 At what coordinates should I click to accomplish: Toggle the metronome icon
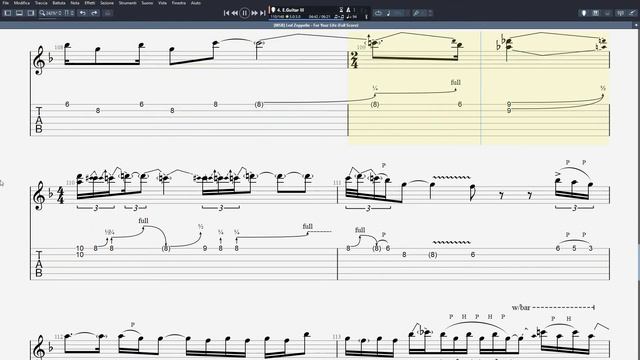(348, 10)
